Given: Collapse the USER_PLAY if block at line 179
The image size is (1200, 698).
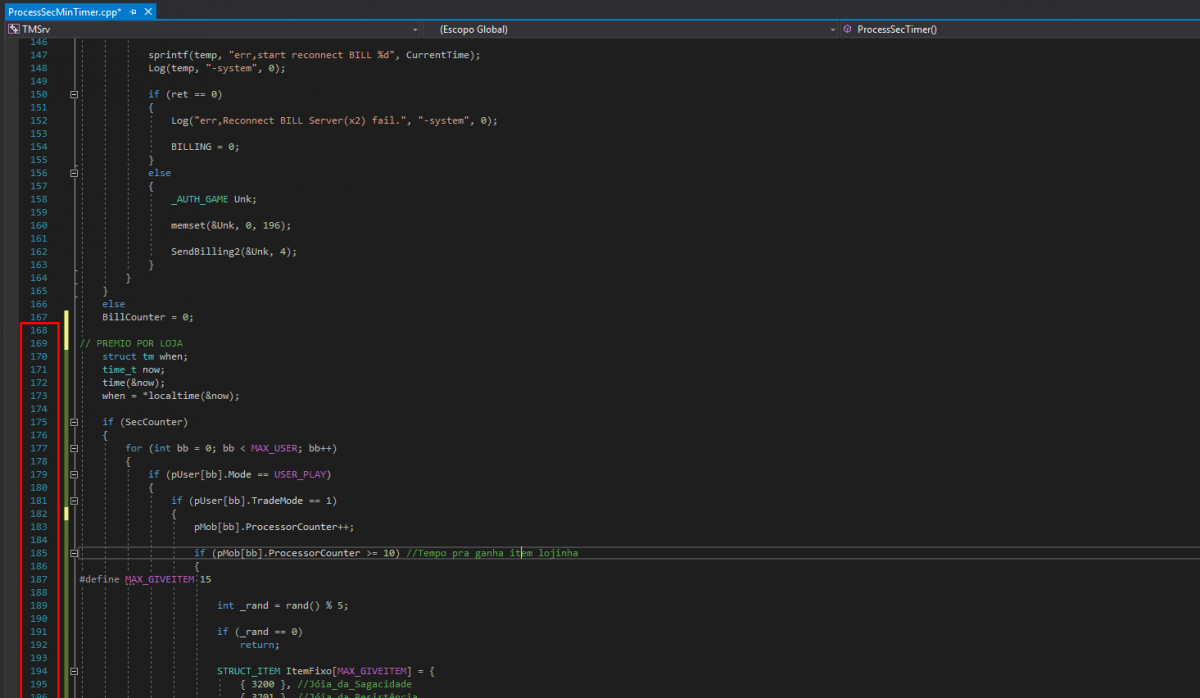Looking at the screenshot, I should coord(73,474).
